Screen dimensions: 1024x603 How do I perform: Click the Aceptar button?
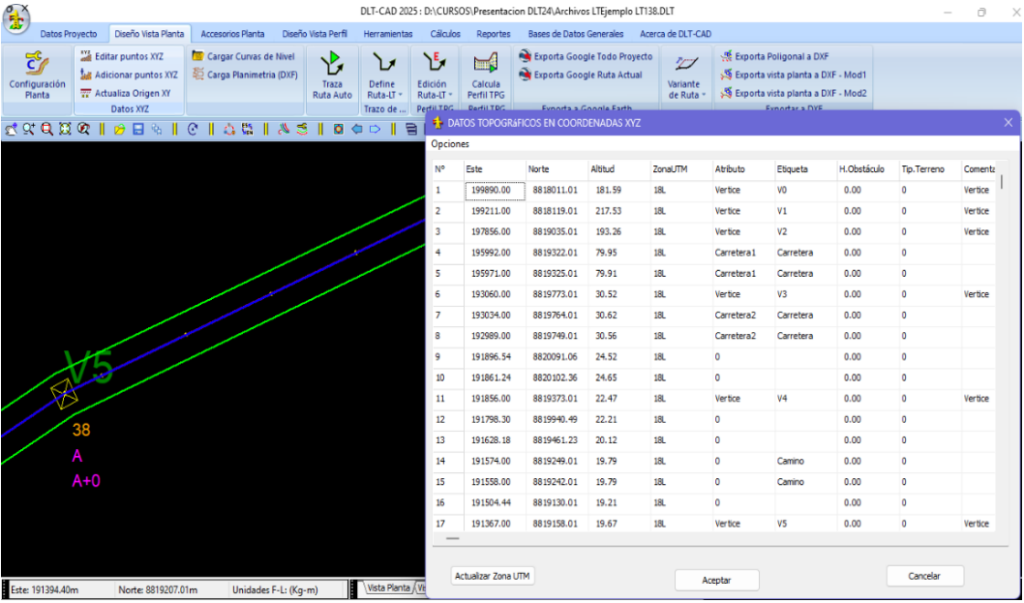tap(717, 579)
